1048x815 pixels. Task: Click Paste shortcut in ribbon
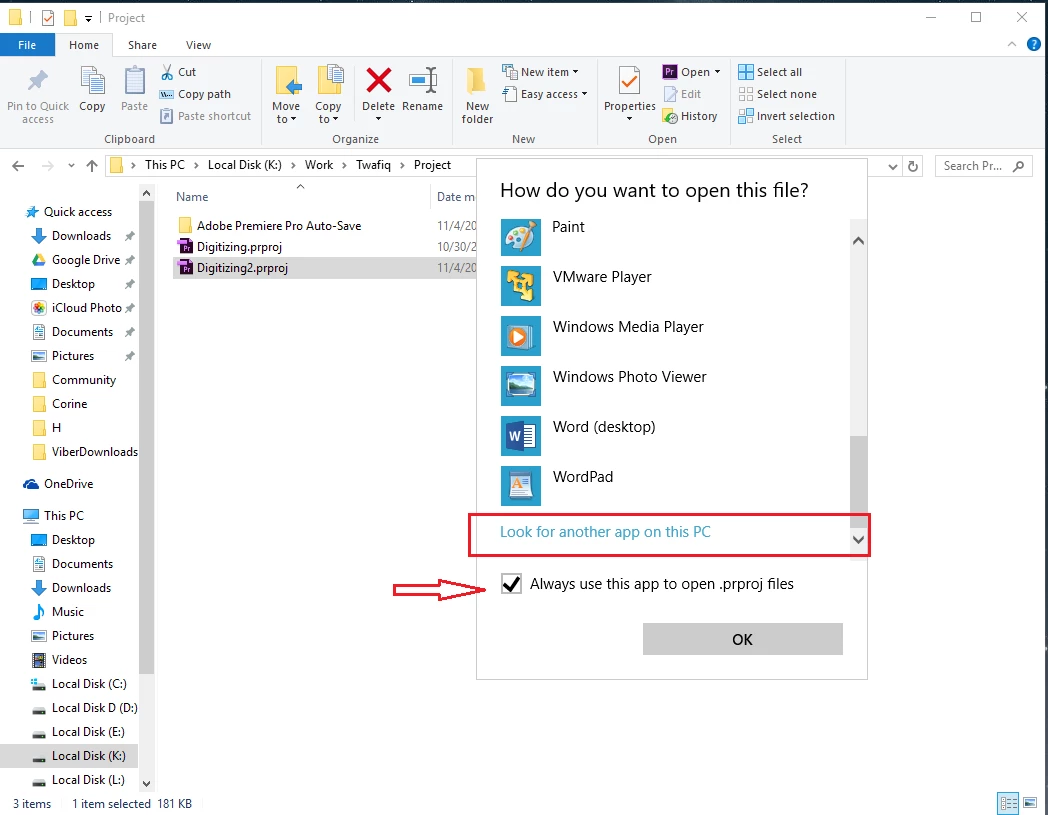(205, 116)
